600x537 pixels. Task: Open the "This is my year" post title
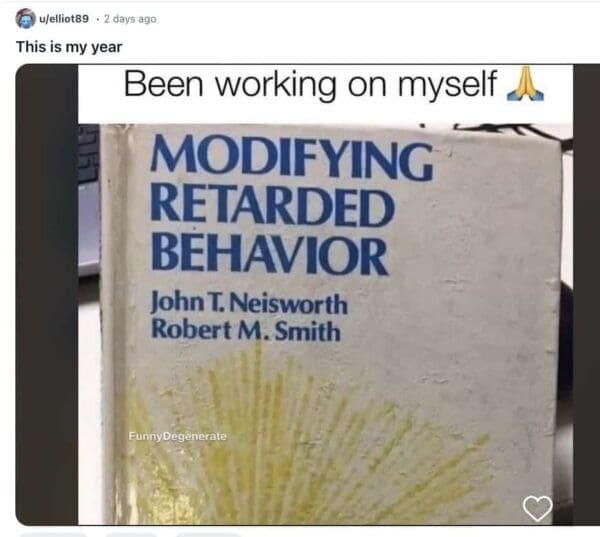[69, 47]
